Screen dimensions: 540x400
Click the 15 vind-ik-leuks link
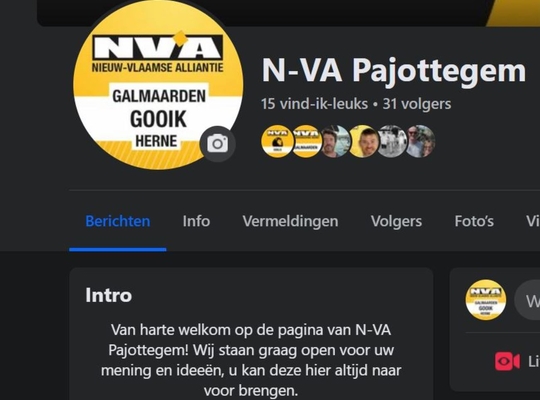point(314,104)
